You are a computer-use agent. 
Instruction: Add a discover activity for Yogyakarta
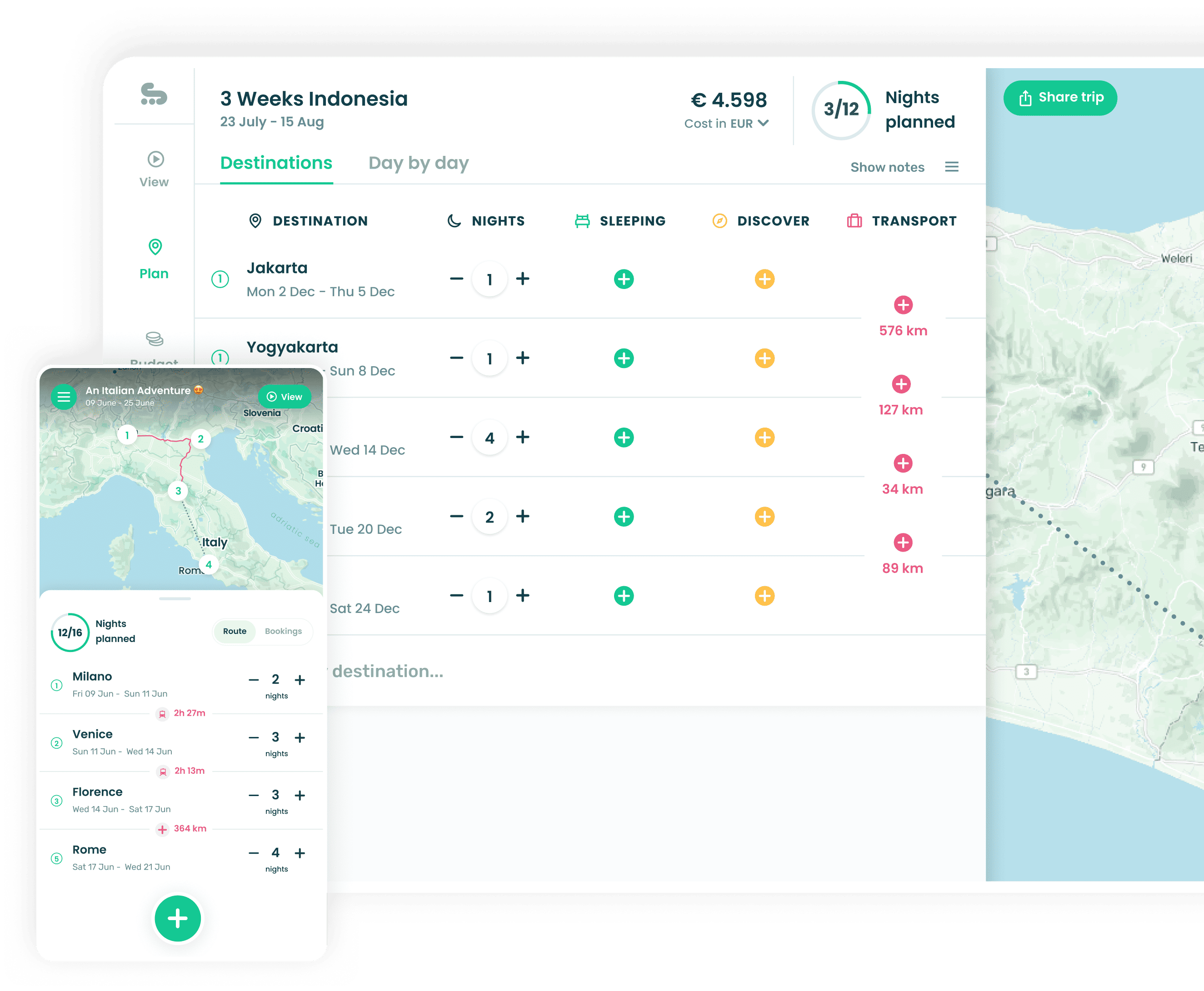764,358
